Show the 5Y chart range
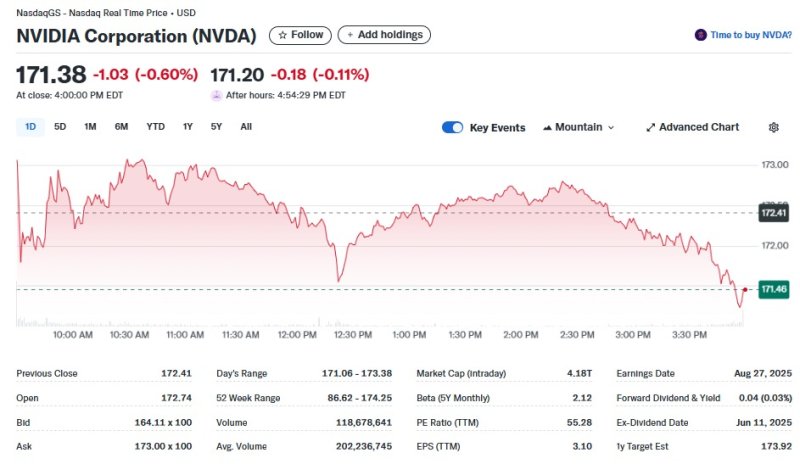This screenshot has height=464, width=800. [216, 127]
